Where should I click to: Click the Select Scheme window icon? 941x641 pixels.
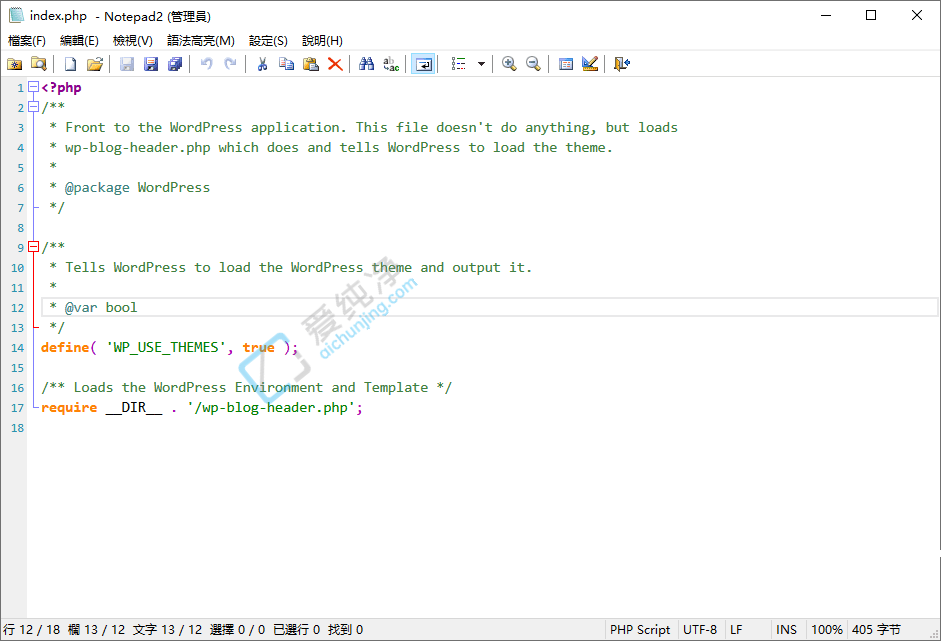tap(565, 64)
